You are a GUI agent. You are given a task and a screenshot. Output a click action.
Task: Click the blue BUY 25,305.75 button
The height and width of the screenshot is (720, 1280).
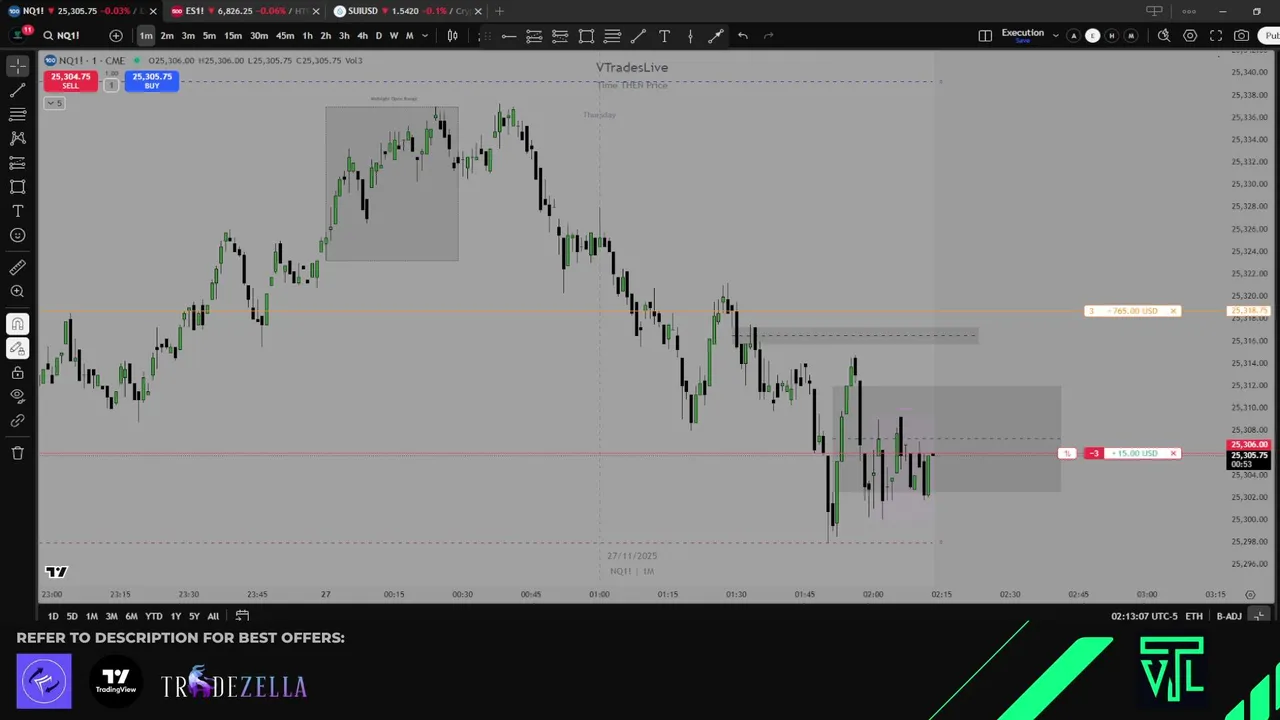pos(152,81)
